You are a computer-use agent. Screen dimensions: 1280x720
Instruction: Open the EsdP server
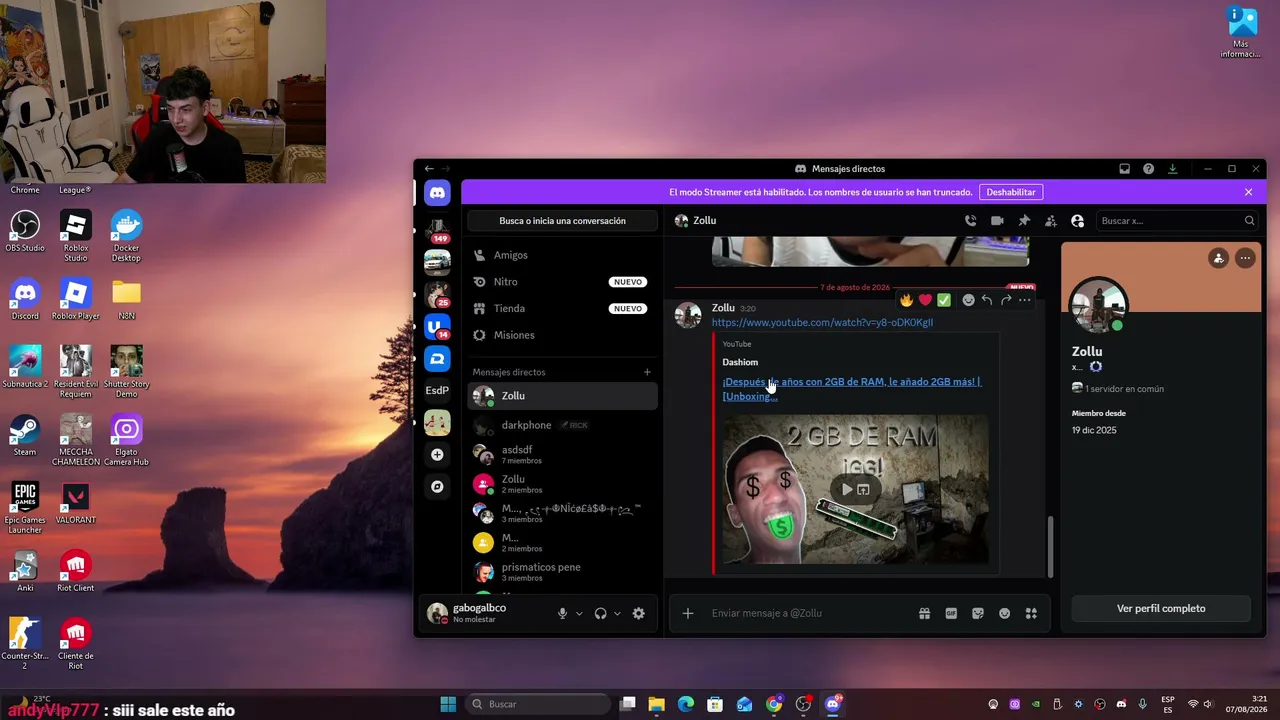pyautogui.click(x=437, y=390)
